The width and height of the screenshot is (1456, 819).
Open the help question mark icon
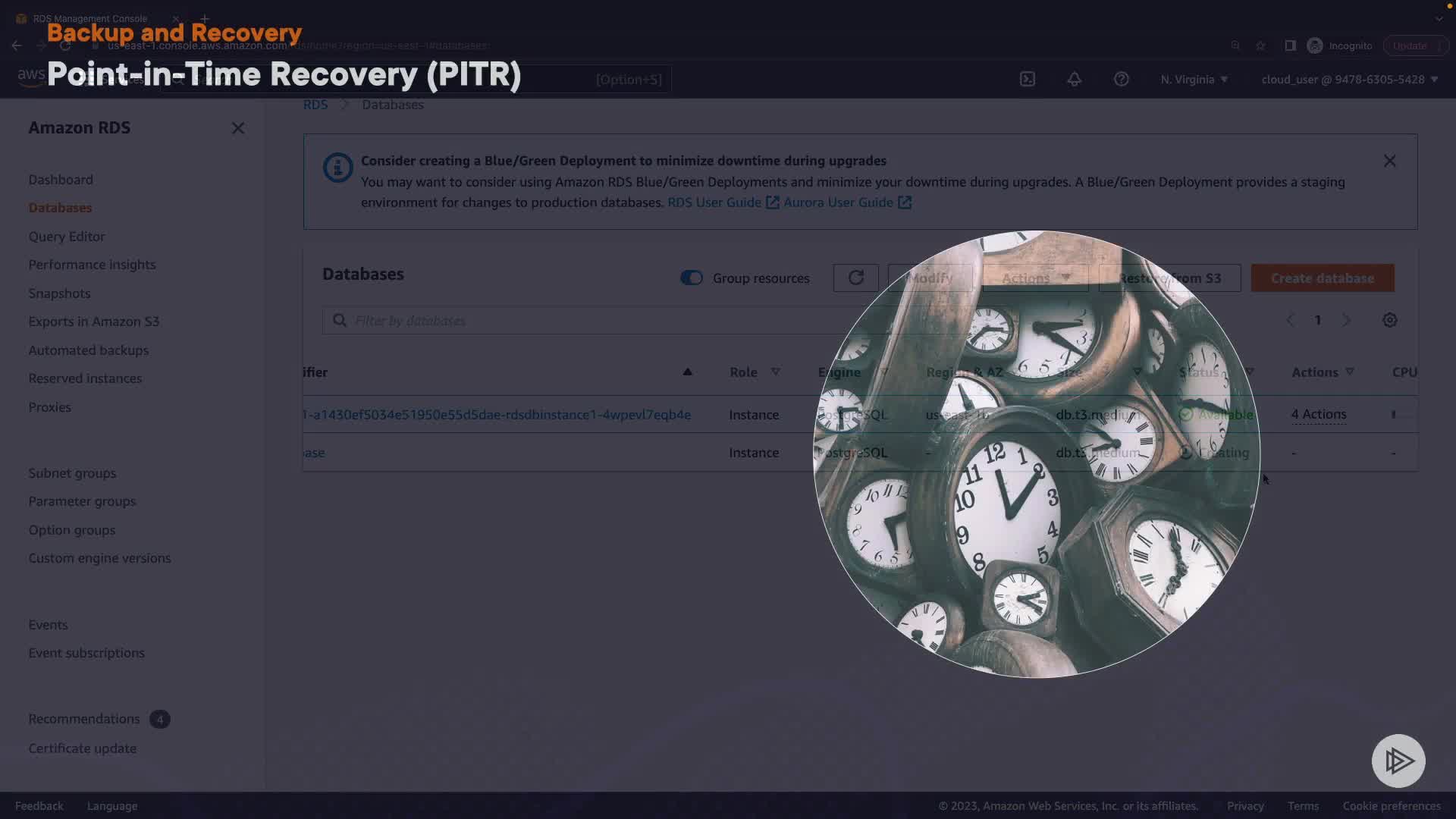click(x=1122, y=79)
